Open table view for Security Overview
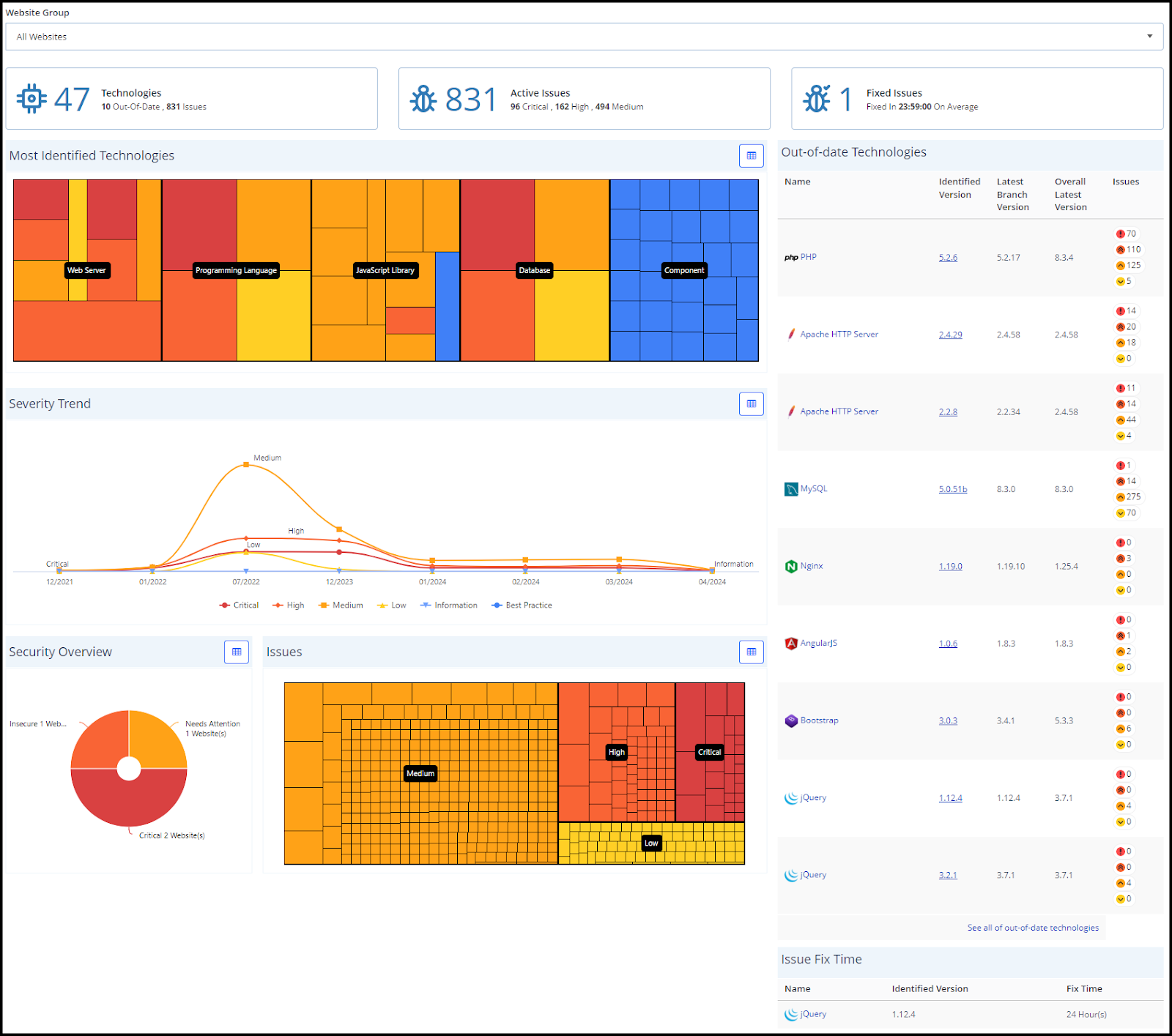The image size is (1172, 1036). click(x=236, y=652)
